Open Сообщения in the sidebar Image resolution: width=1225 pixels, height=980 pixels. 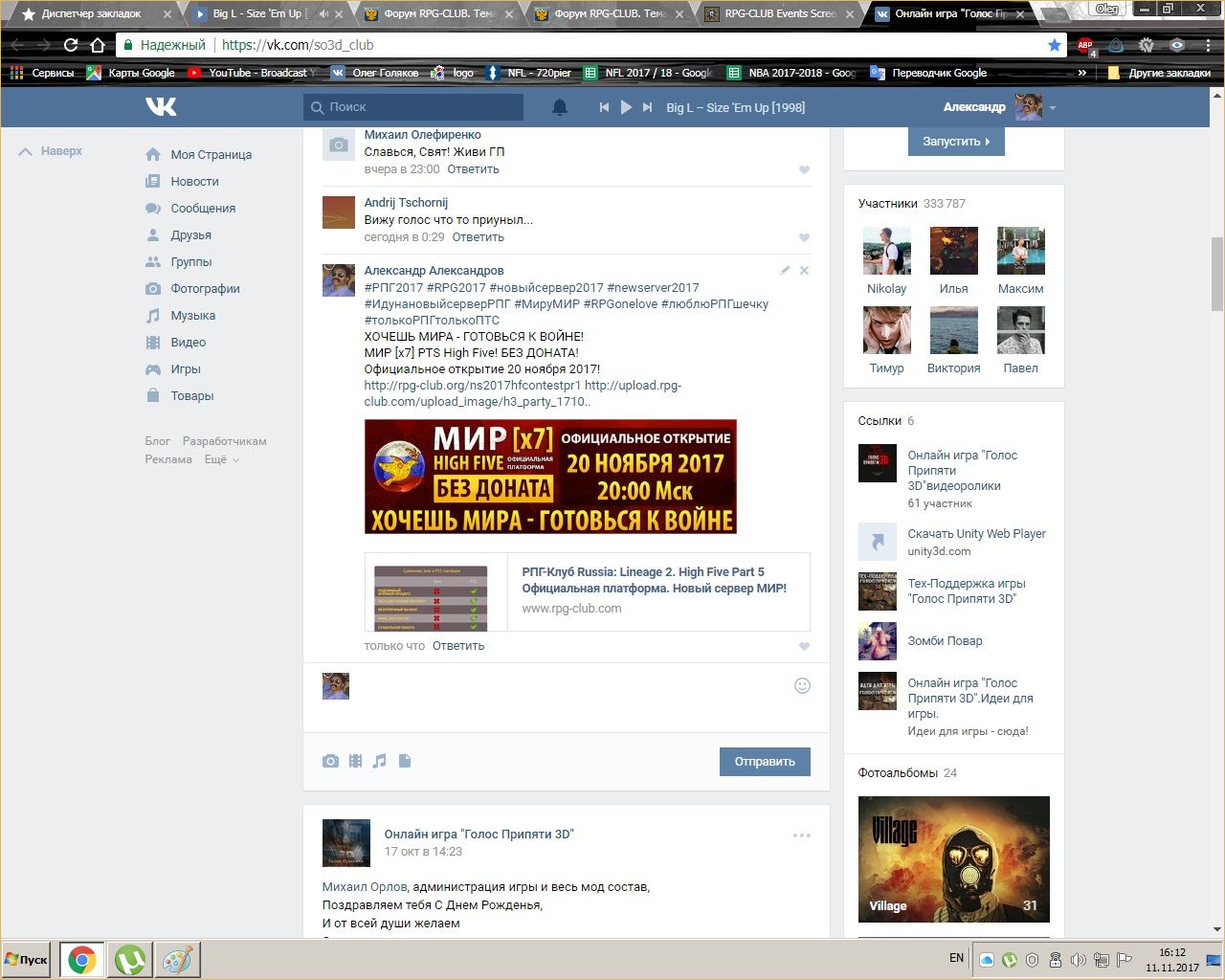click(x=189, y=208)
